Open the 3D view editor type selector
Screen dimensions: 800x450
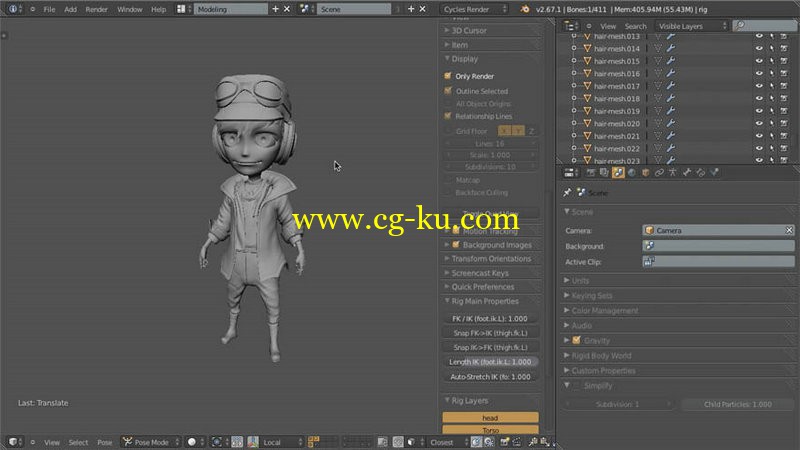pos(14,442)
